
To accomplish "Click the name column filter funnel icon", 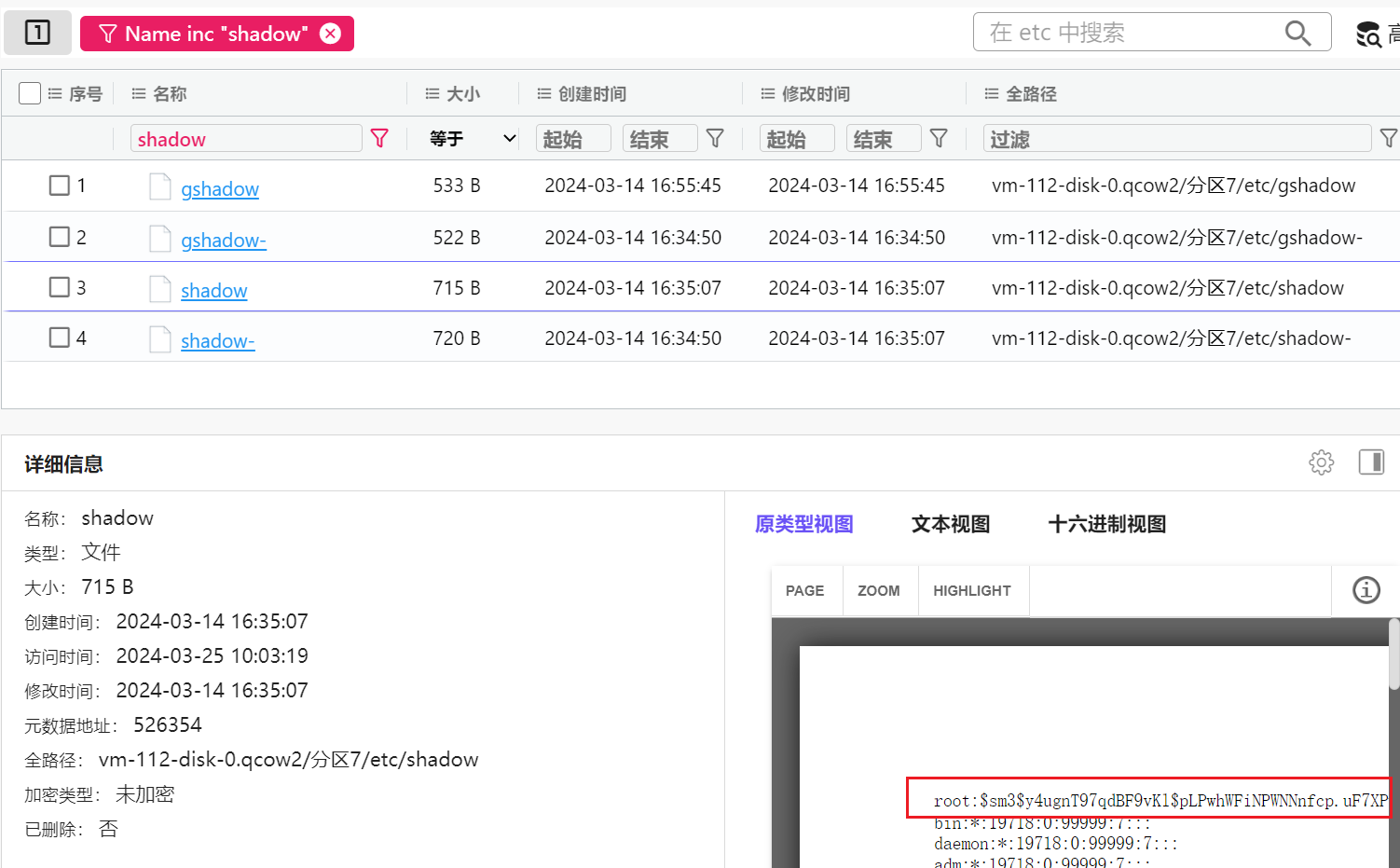I will pyautogui.click(x=379, y=139).
